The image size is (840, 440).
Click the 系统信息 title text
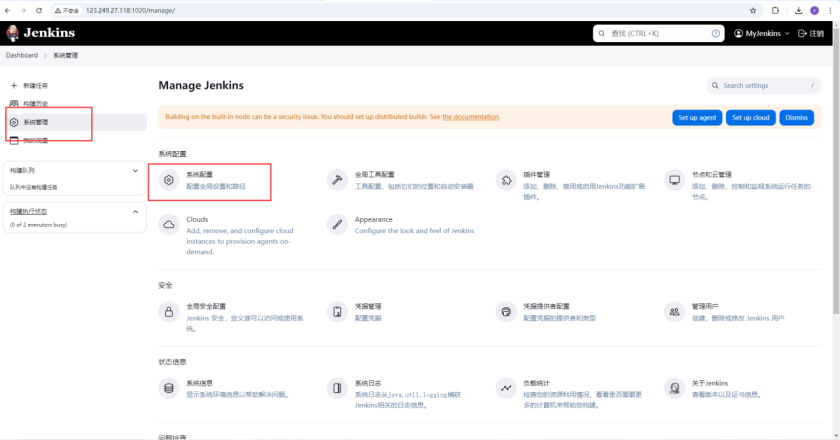(199, 383)
